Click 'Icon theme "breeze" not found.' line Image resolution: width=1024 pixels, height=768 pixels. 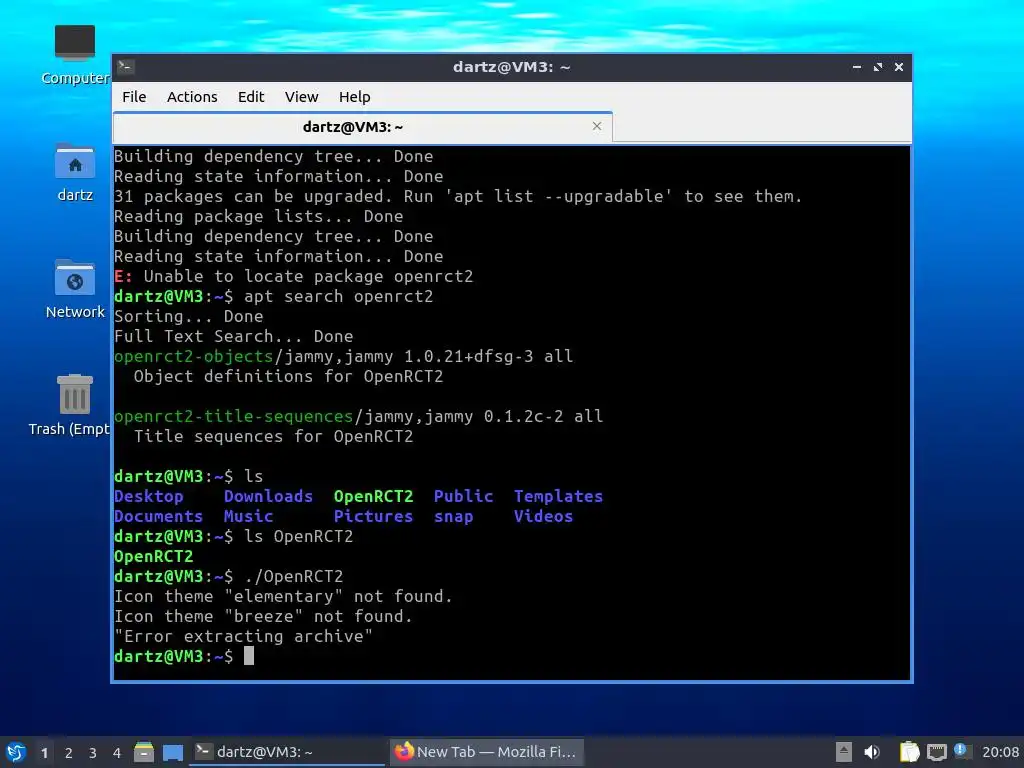pyautogui.click(x=263, y=616)
